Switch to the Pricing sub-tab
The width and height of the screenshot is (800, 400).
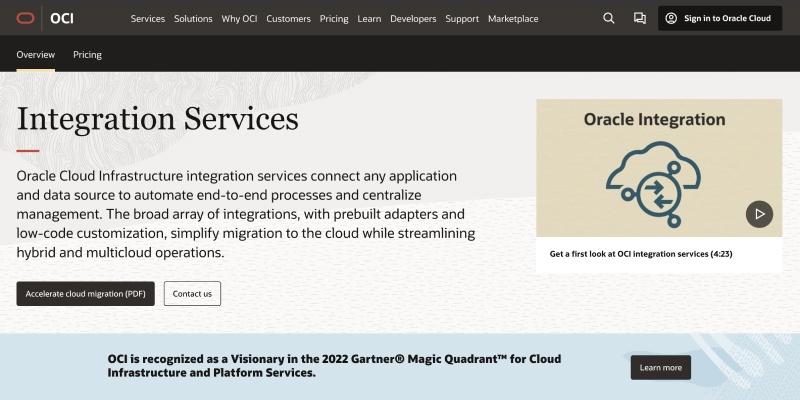click(87, 55)
